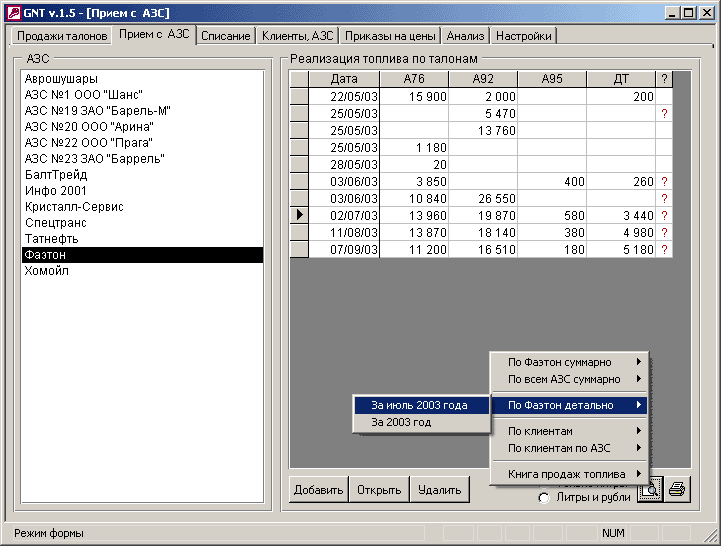Select 'АЗС №20 ООО "Арина"' in list
721x546 pixels.
click(143, 126)
